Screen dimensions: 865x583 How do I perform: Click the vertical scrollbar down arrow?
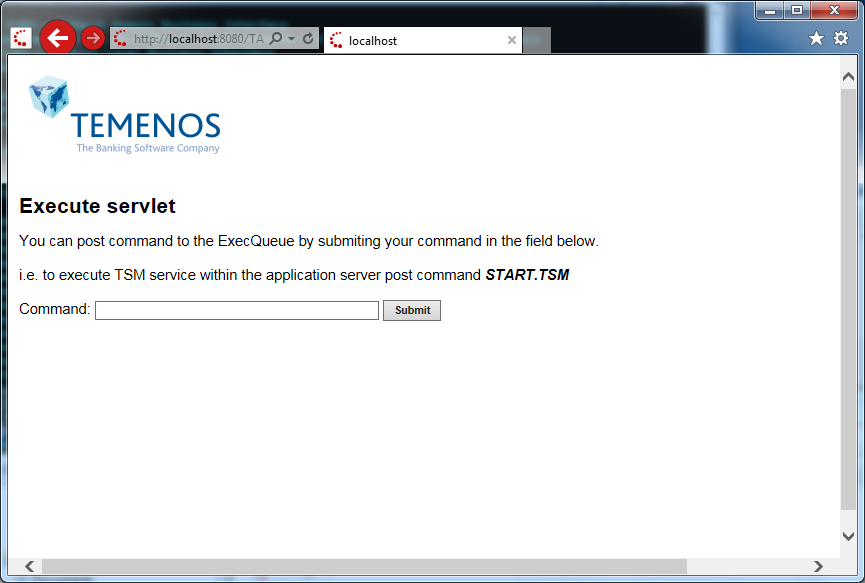[848, 536]
